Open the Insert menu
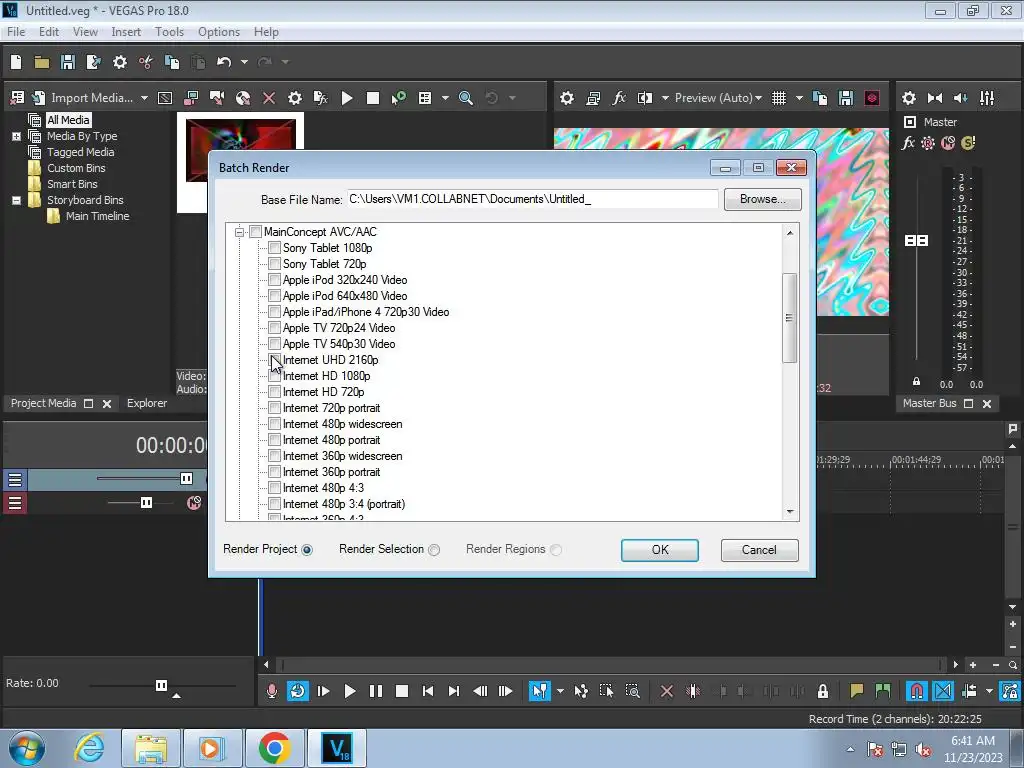The image size is (1024, 768). 126,32
